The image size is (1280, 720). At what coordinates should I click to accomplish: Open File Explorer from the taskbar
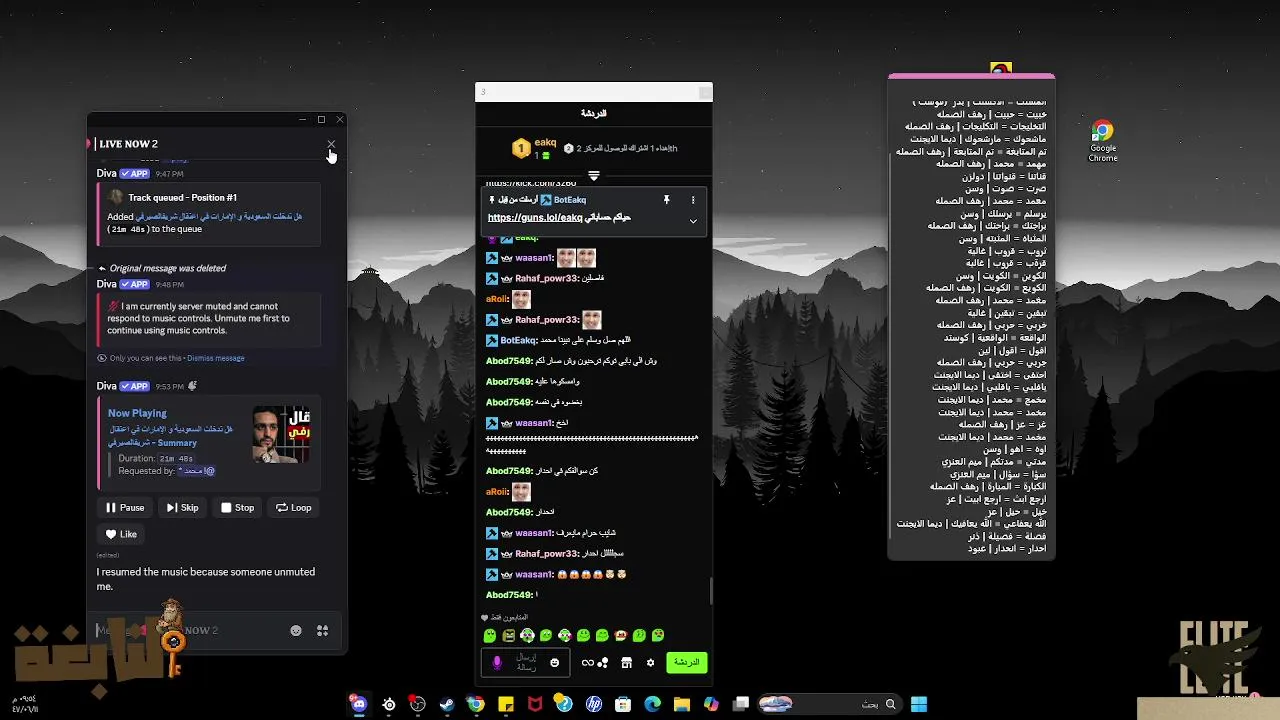(x=682, y=704)
